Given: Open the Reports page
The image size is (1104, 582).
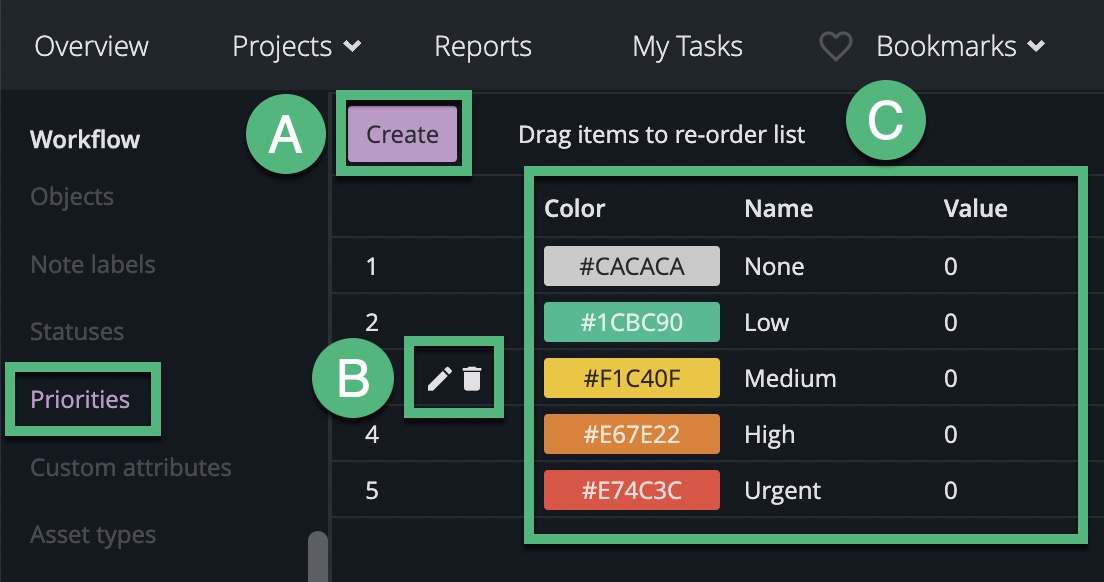Looking at the screenshot, I should click(483, 47).
